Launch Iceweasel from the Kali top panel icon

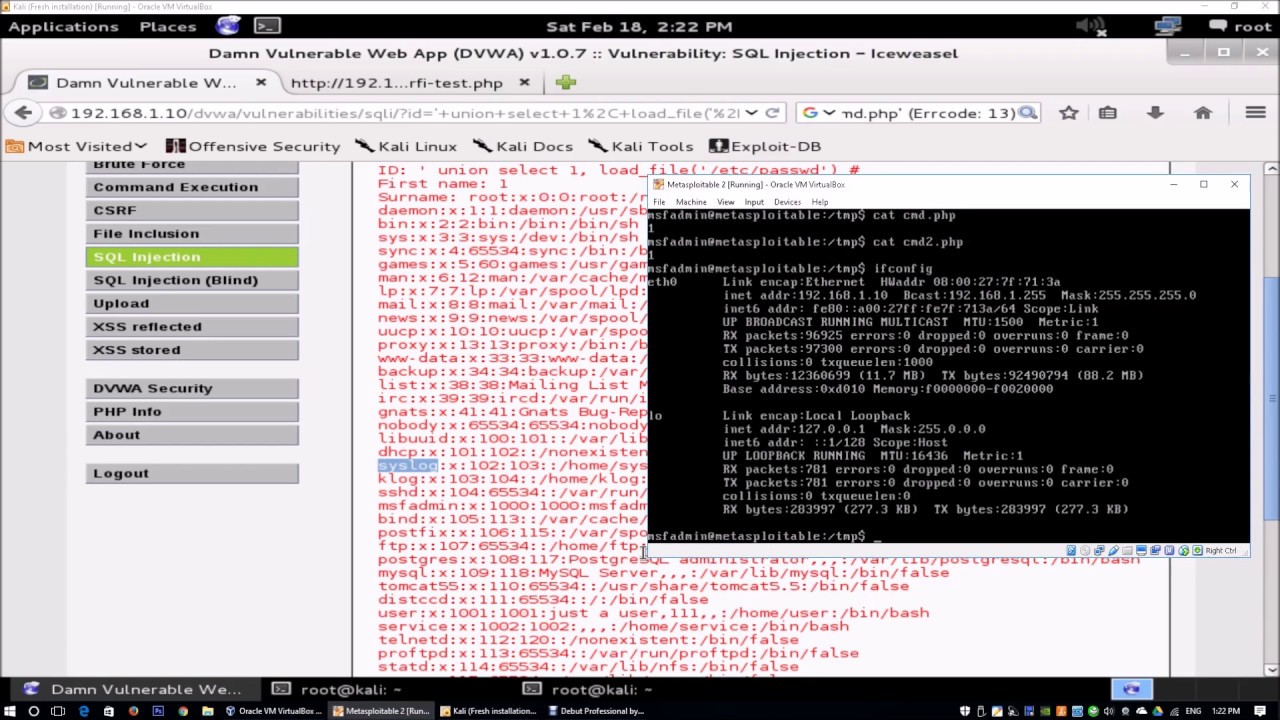tap(228, 26)
